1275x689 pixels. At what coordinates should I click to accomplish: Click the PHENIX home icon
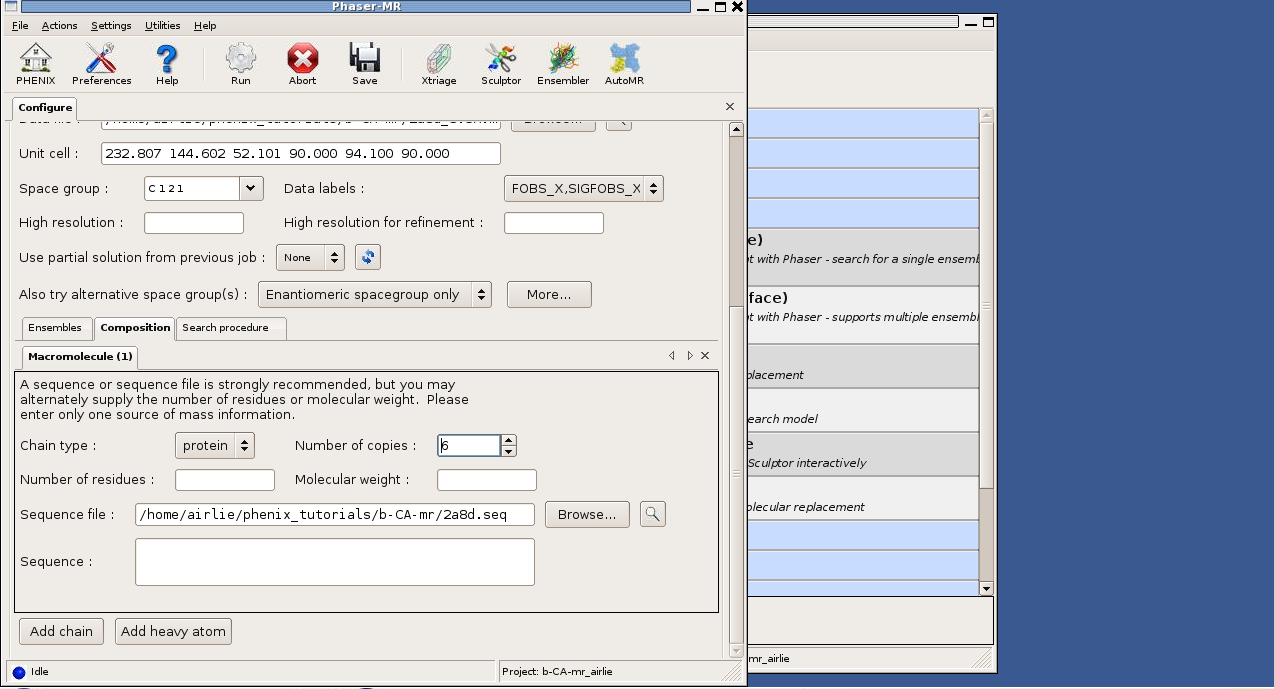pos(35,64)
